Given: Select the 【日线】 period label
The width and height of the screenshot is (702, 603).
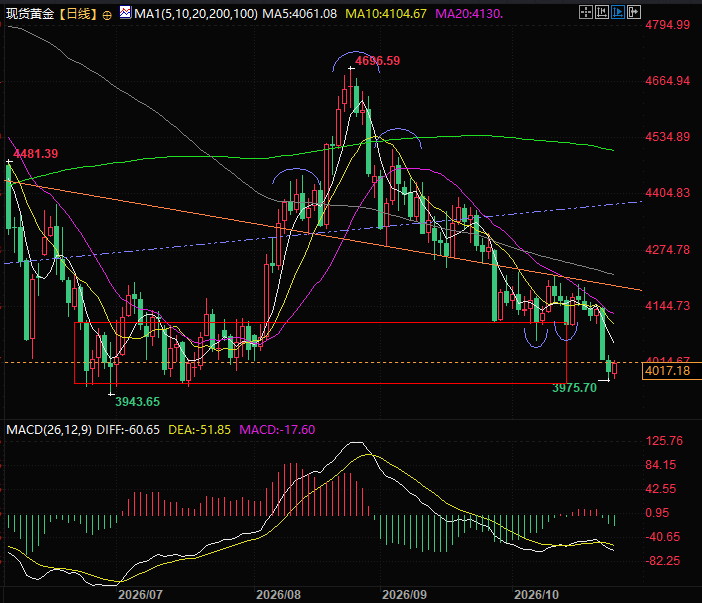Looking at the screenshot, I should (78, 14).
